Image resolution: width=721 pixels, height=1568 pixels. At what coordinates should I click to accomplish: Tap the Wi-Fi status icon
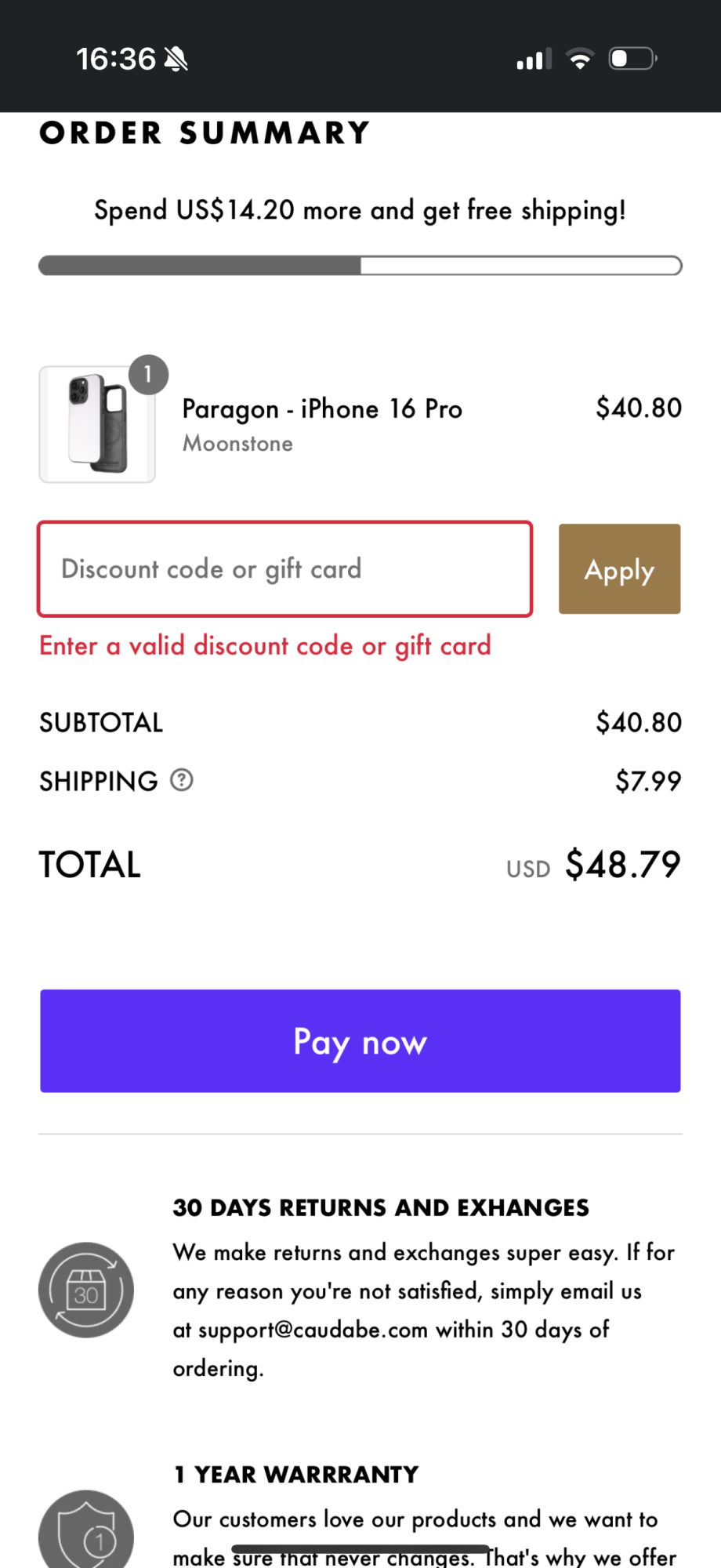point(580,59)
